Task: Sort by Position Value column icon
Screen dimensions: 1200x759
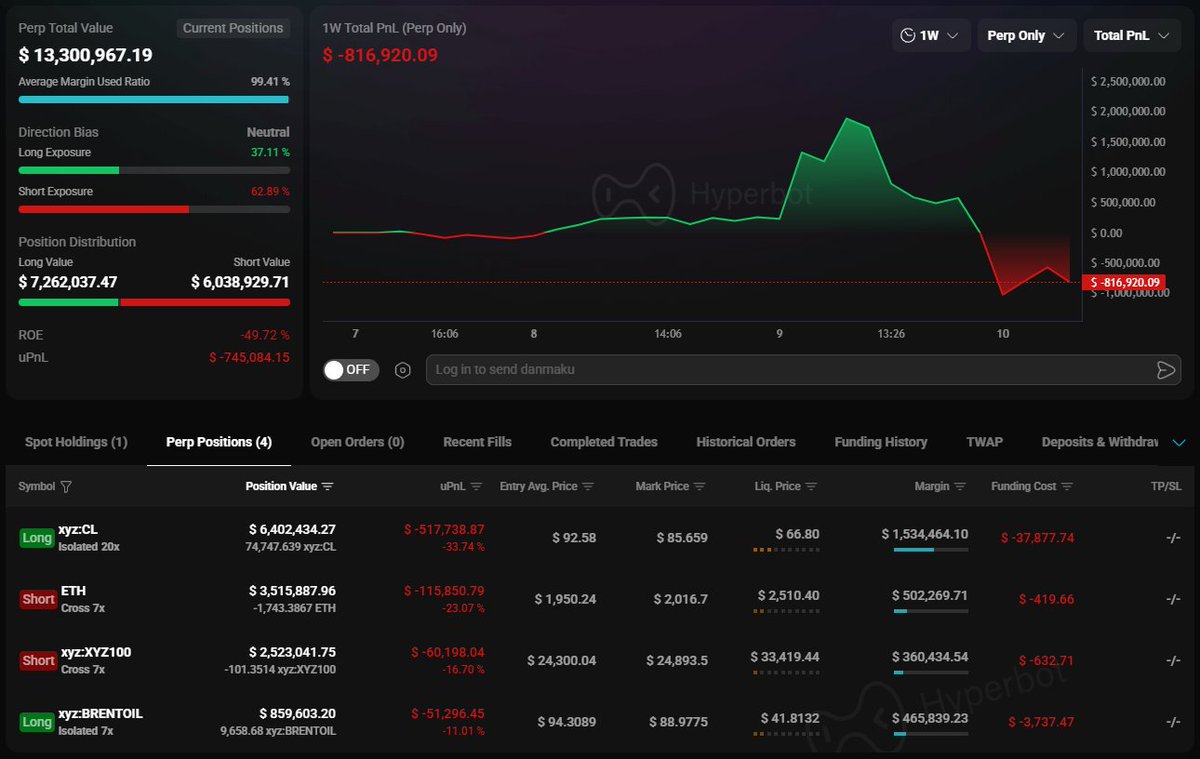Action: point(328,487)
